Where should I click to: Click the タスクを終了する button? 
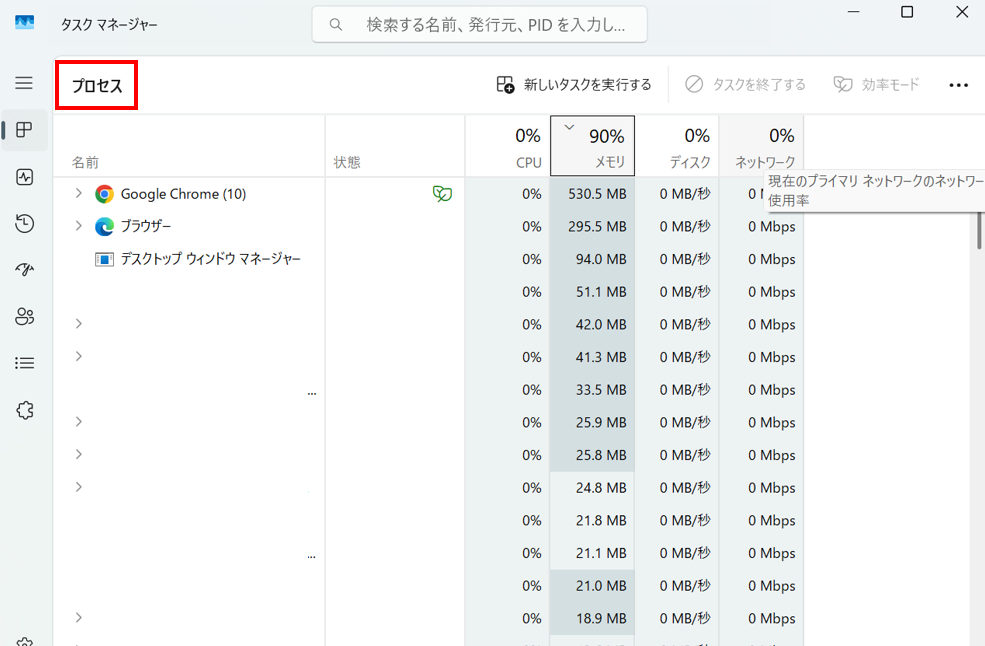[x=745, y=85]
